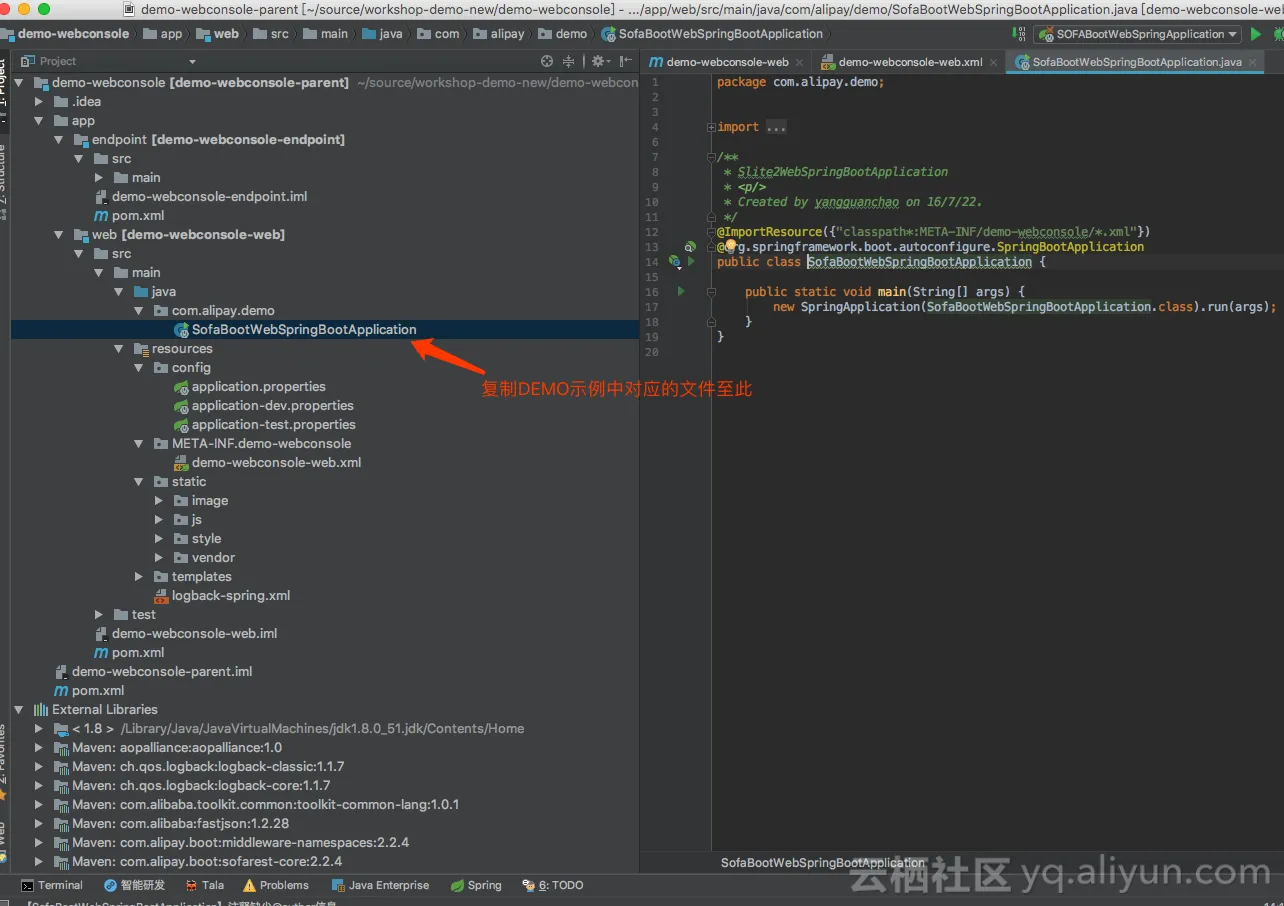The image size is (1284, 906).
Task: Select Maven: aopalliance:aopalliance:1.0 library
Action: tap(167, 747)
